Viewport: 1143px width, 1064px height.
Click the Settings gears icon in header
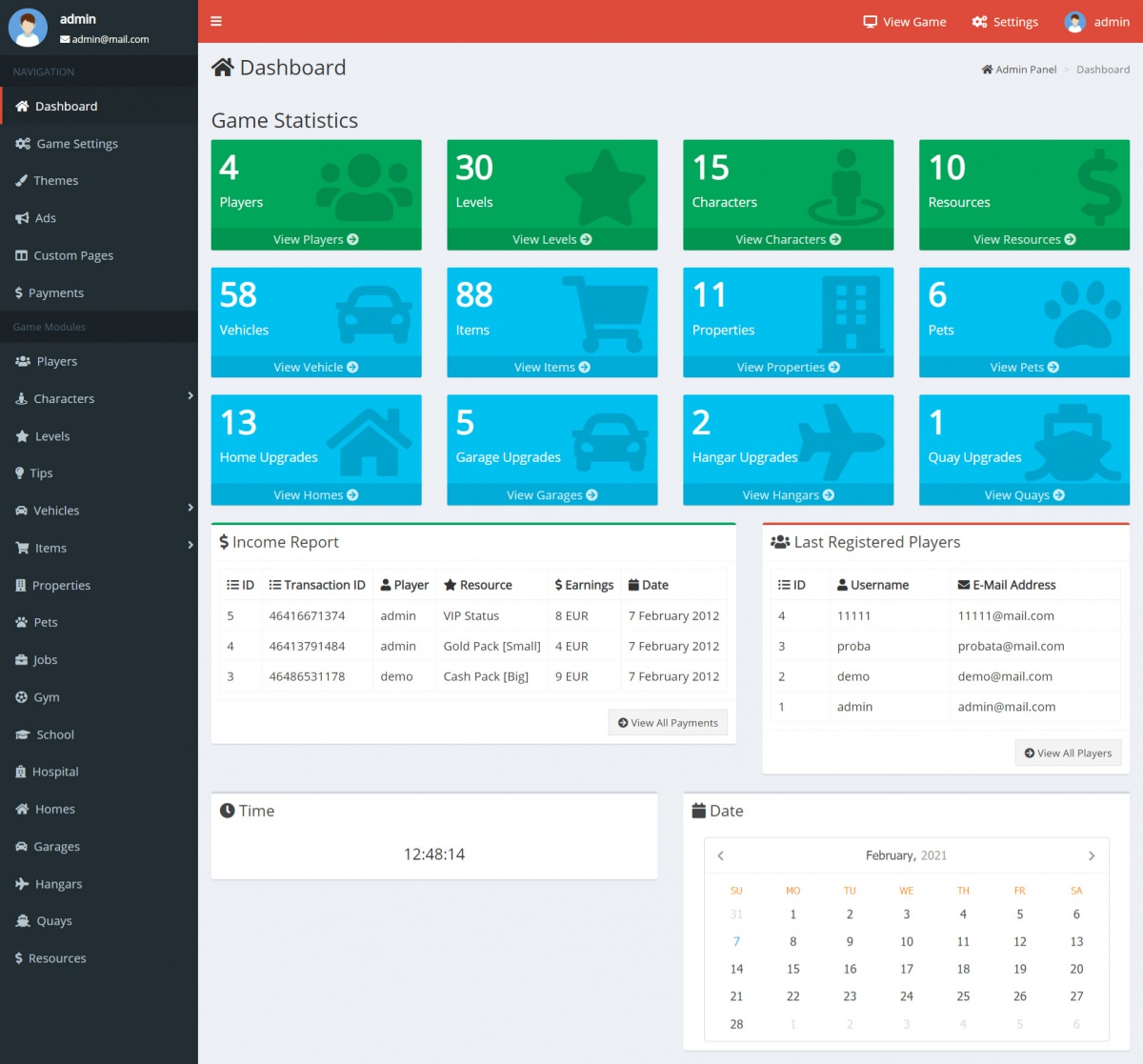point(979,22)
